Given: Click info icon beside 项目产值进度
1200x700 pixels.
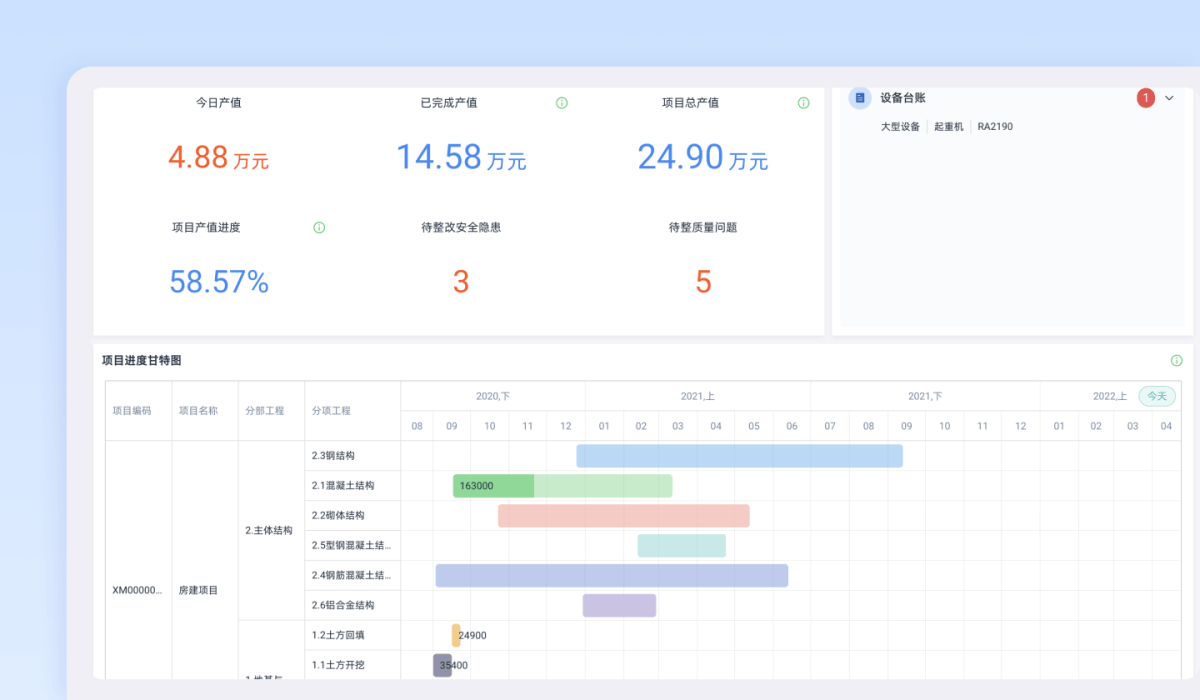Looking at the screenshot, I should (x=319, y=228).
